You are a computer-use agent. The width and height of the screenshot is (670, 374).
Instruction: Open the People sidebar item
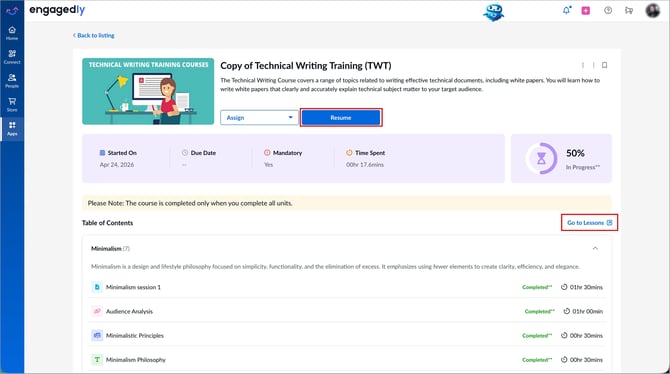[x=12, y=81]
